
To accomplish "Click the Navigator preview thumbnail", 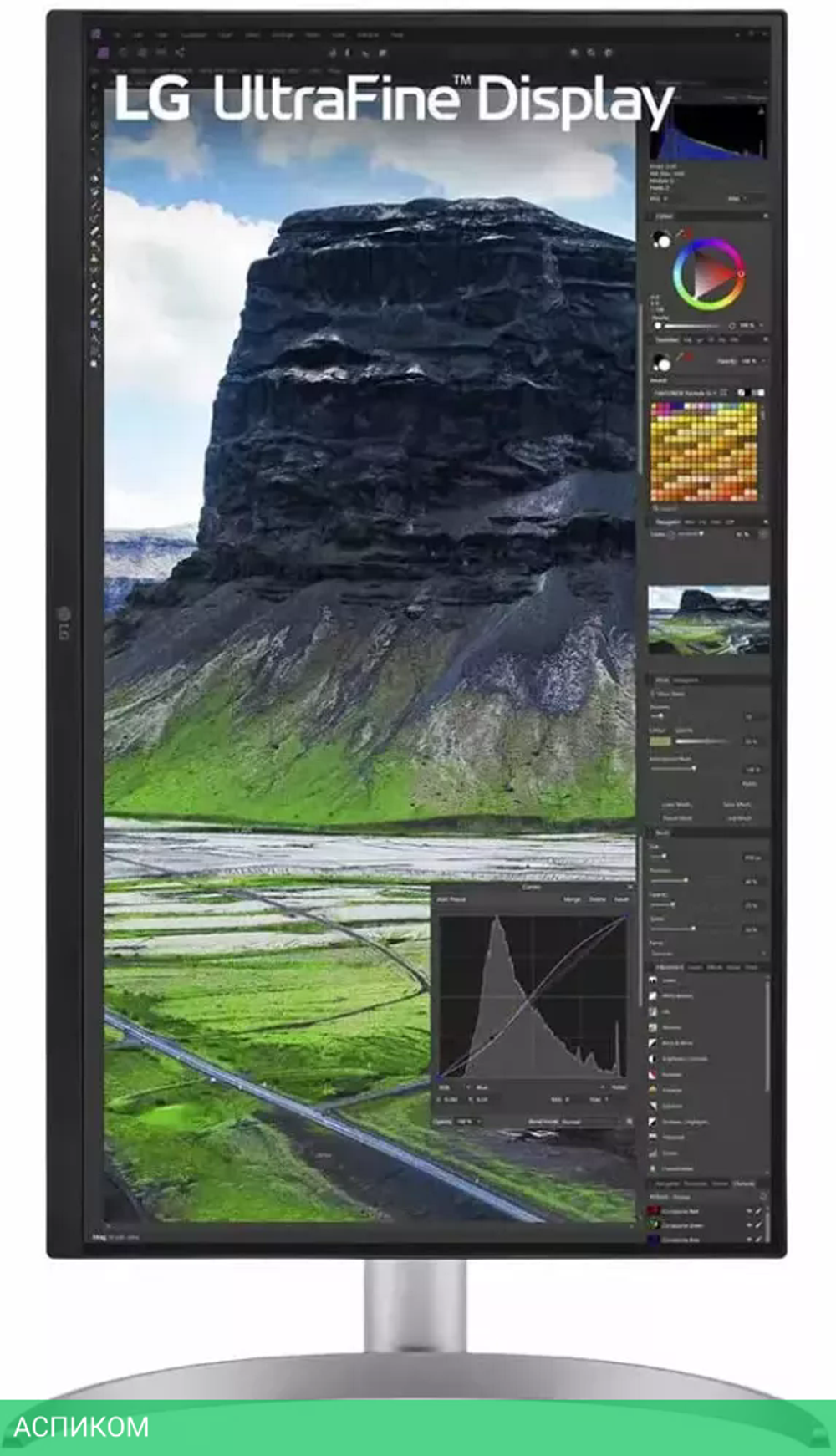I will click(x=708, y=620).
